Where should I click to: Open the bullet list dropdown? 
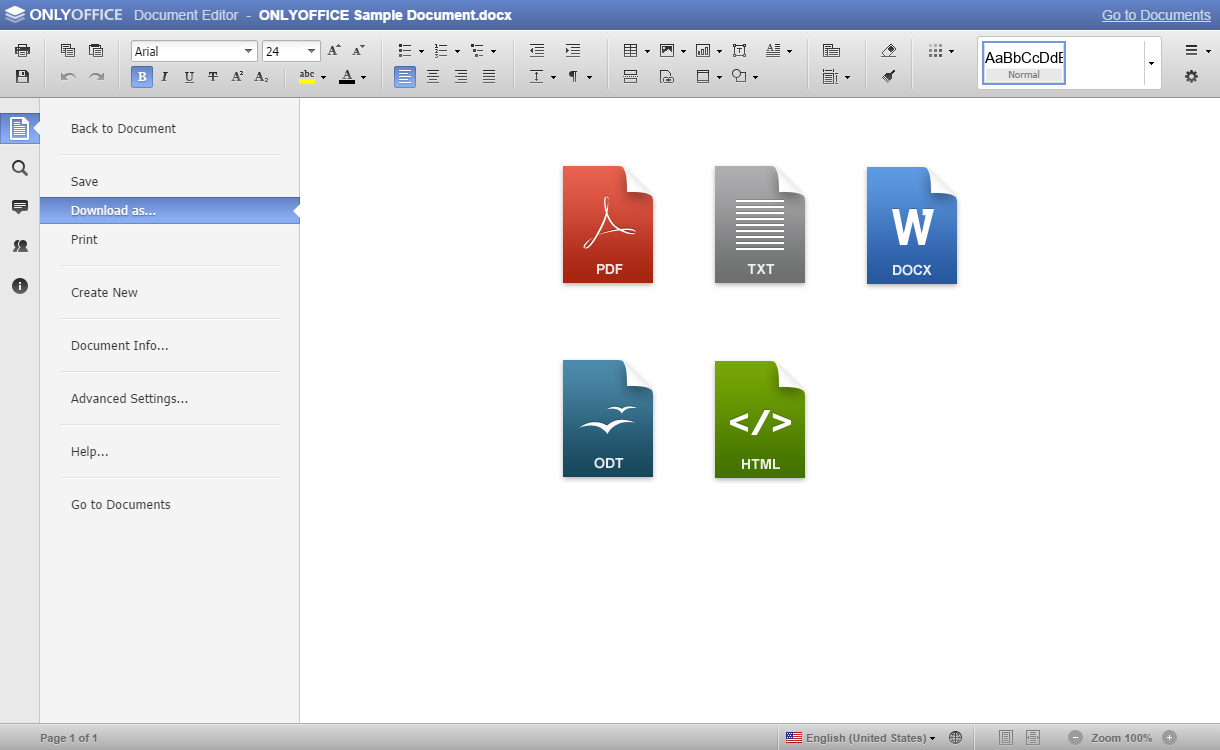click(421, 51)
